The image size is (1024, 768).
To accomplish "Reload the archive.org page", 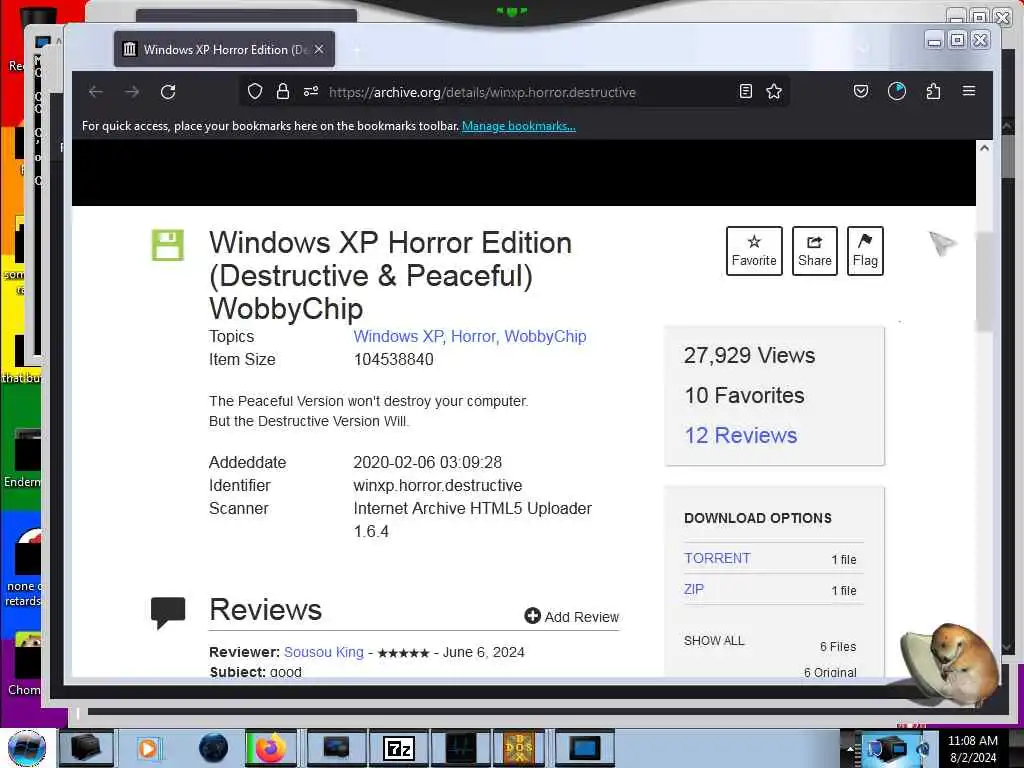I will (x=168, y=92).
